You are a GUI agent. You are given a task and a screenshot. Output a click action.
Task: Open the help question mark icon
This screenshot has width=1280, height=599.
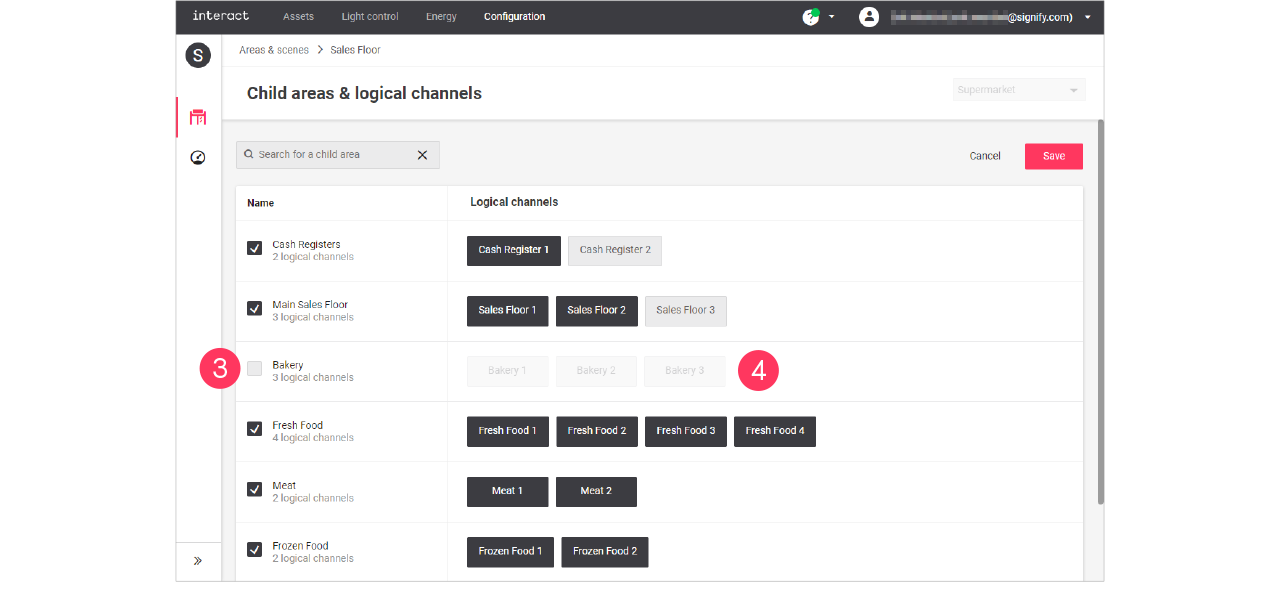click(810, 17)
